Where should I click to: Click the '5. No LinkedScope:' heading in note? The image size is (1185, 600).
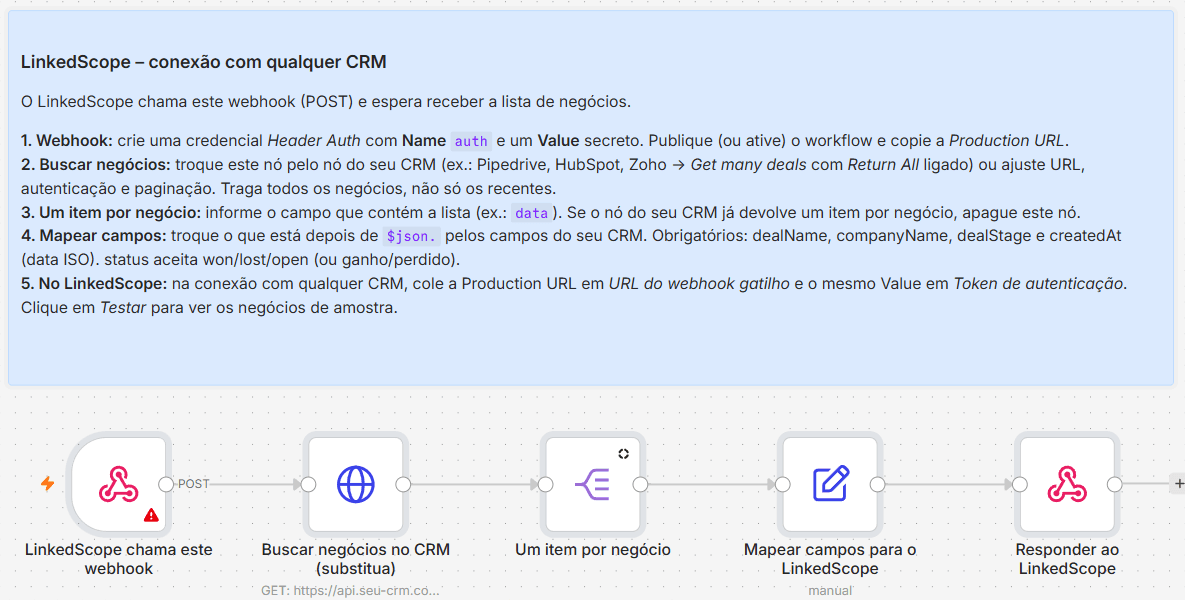tap(94, 284)
